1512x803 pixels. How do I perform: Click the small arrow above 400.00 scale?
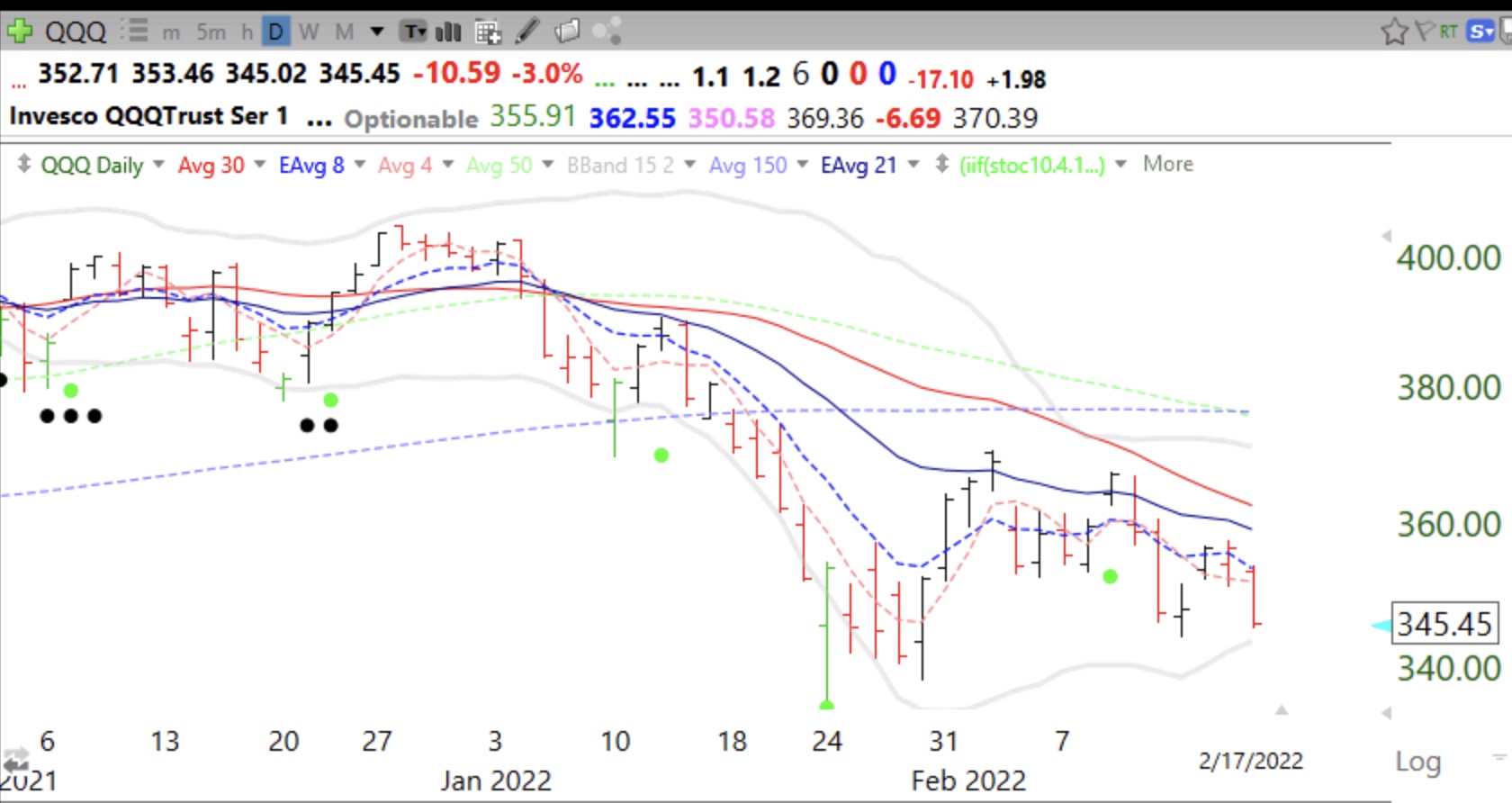tap(1386, 236)
